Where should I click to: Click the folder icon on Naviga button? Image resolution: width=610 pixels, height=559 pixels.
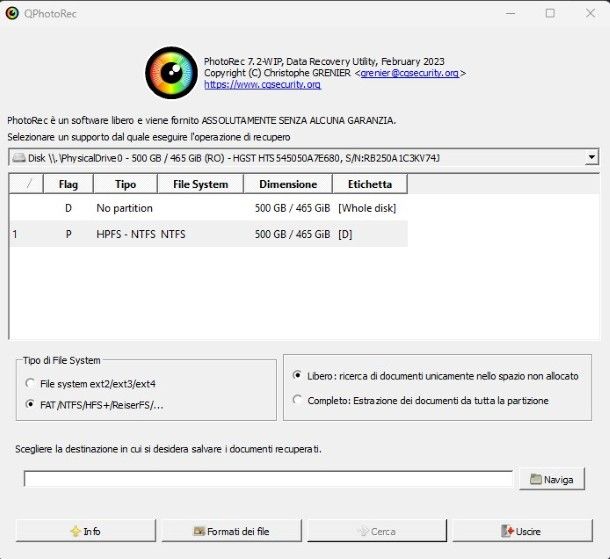[x=535, y=480]
